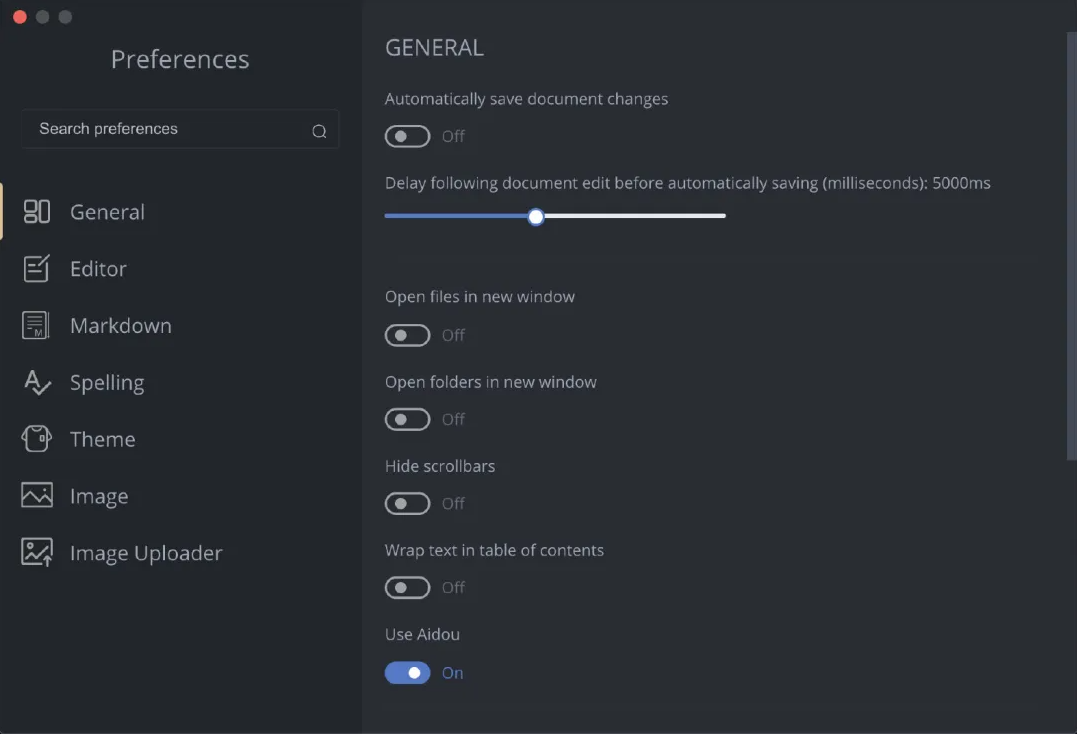This screenshot has height=734, width=1077.
Task: Open the Image Uploader settings label
Action: pos(146,553)
